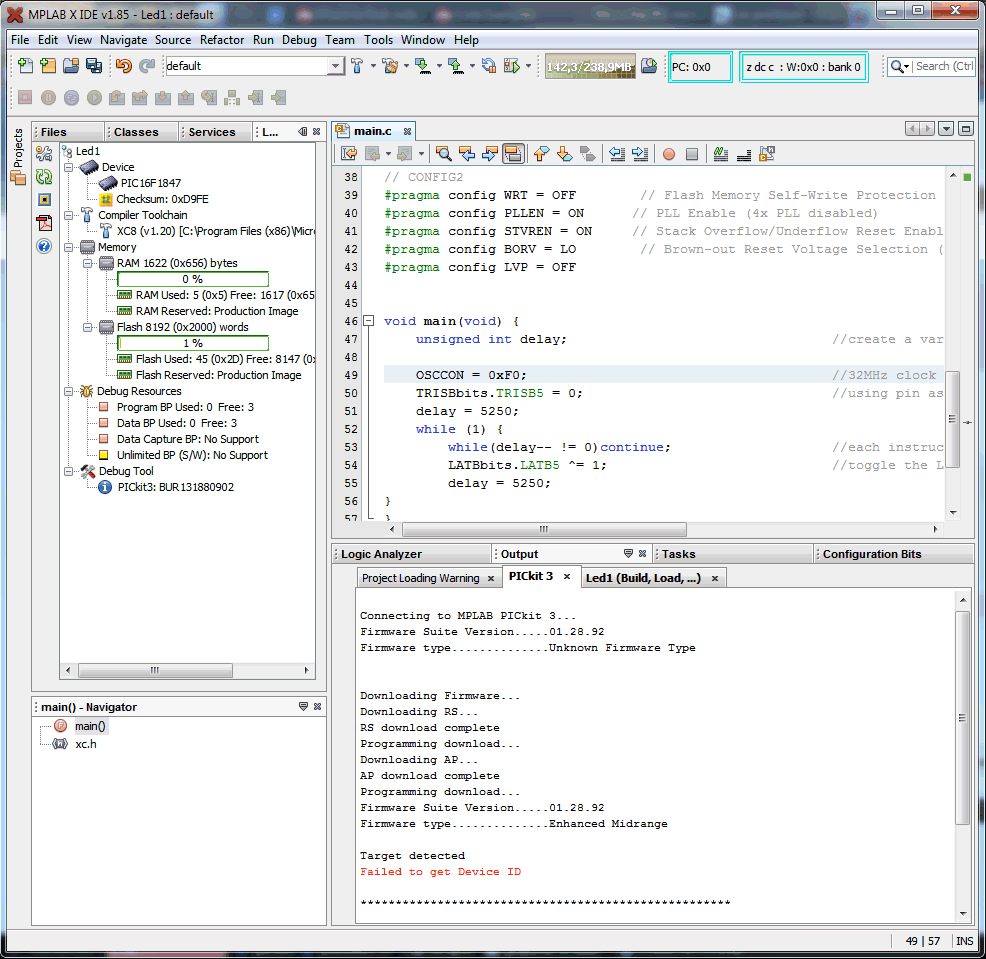Select xc.h in the Navigator
The image size is (986, 959).
click(x=86, y=744)
